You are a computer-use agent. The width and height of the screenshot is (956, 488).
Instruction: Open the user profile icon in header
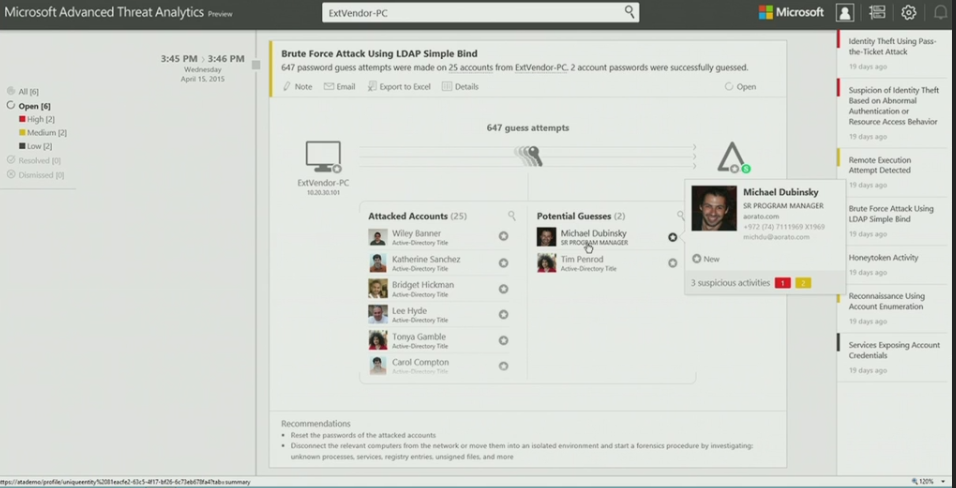point(845,12)
